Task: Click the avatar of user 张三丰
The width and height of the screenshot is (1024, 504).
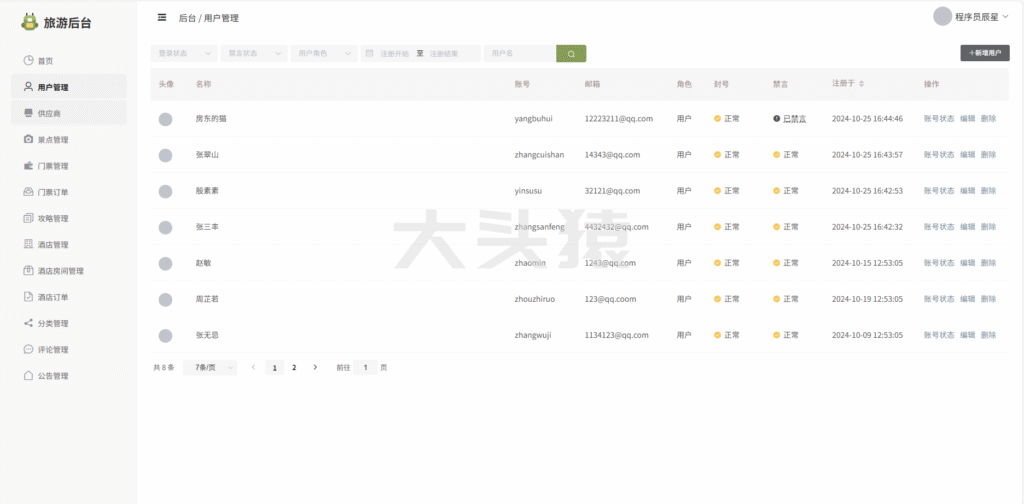Action: point(166,227)
